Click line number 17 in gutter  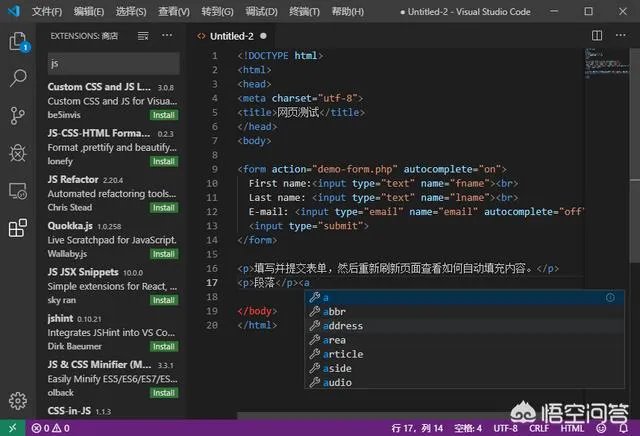tap(212, 283)
